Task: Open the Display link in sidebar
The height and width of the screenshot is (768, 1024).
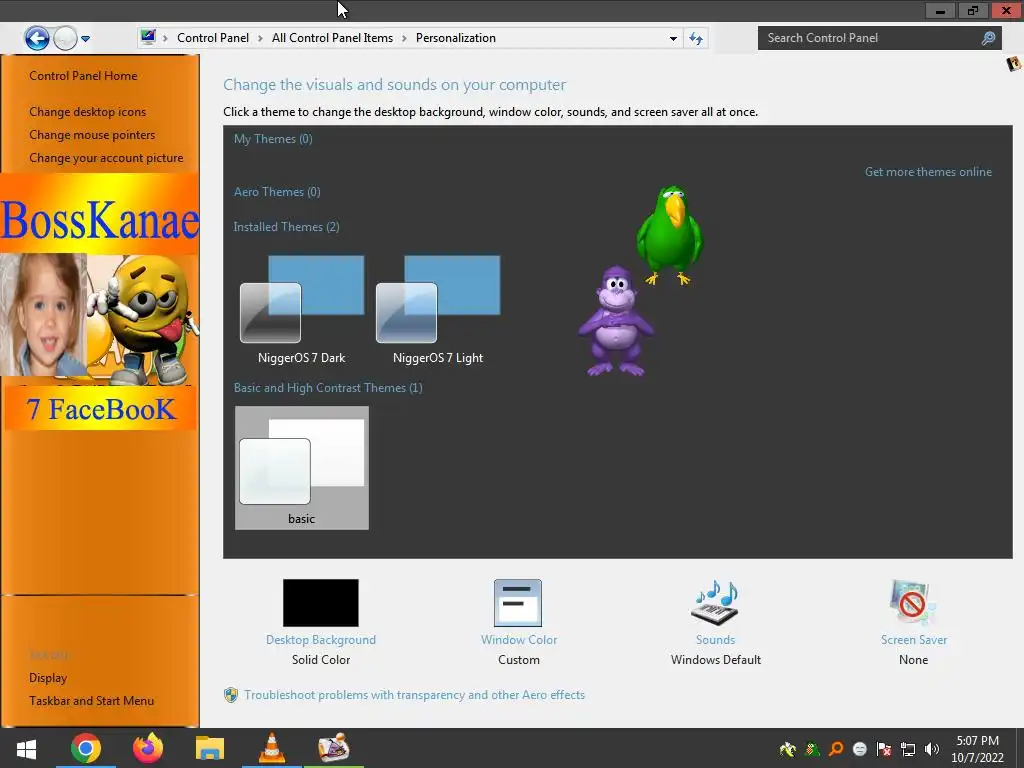Action: tap(48, 678)
